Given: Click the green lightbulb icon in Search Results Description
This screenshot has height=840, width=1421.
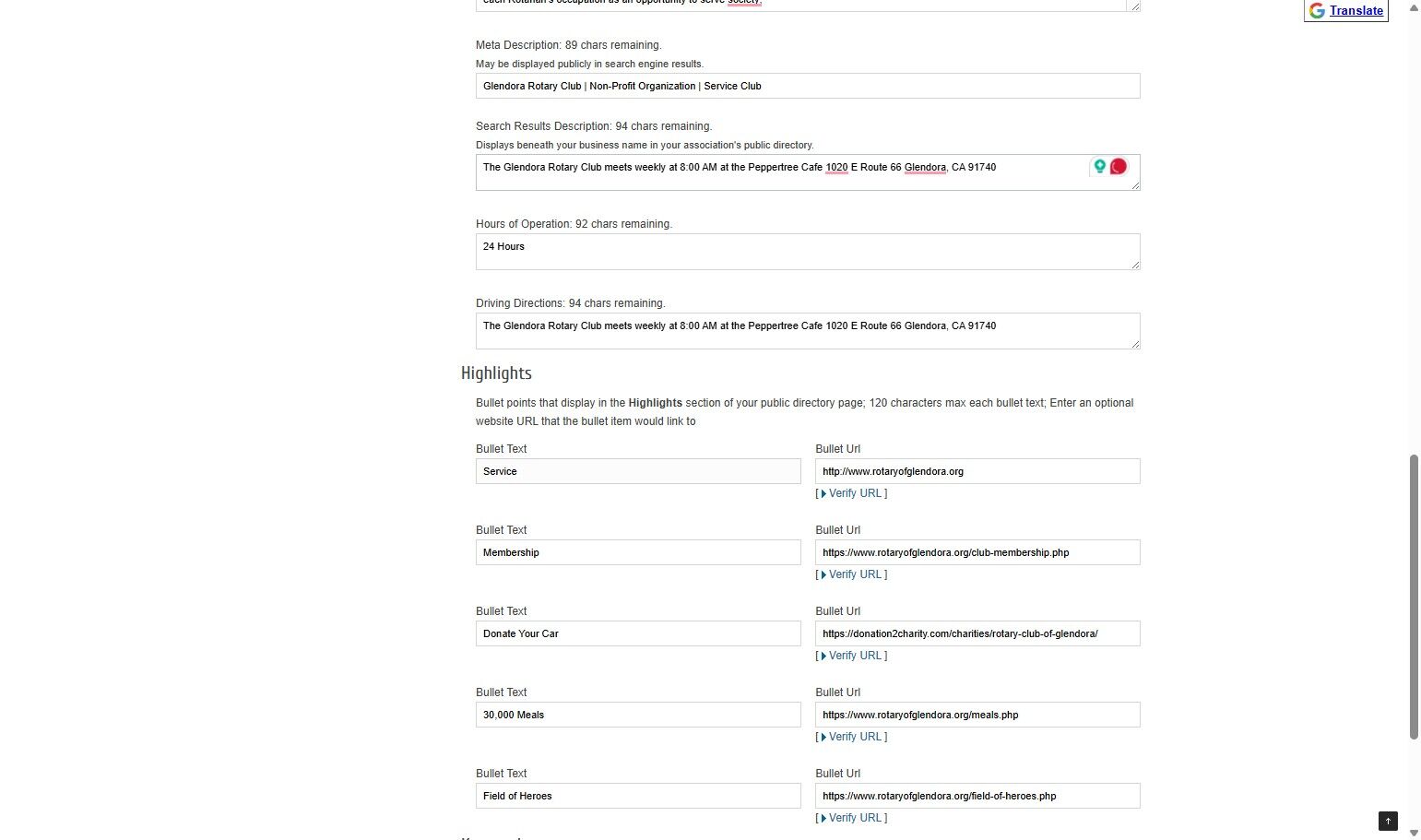Looking at the screenshot, I should [1099, 166].
